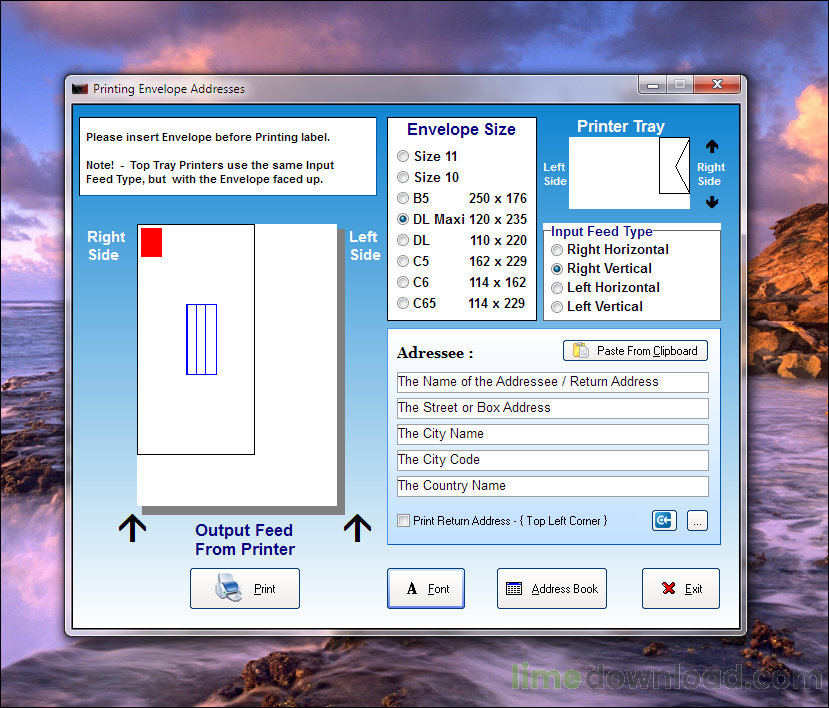Screen dimensions: 829x708
Task: Exit the envelope printing window
Action: (x=680, y=589)
